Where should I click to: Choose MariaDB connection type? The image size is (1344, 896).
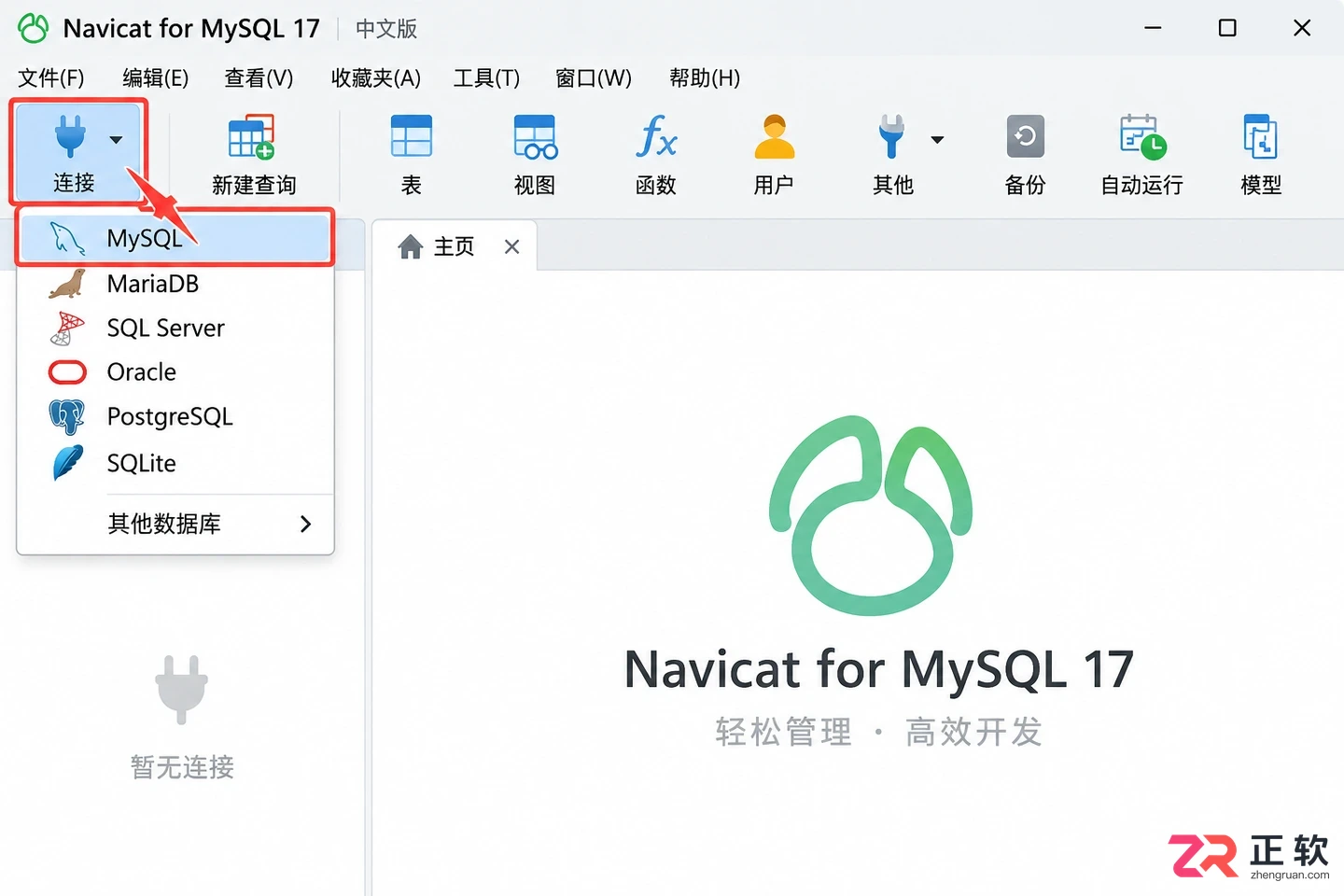coord(175,284)
